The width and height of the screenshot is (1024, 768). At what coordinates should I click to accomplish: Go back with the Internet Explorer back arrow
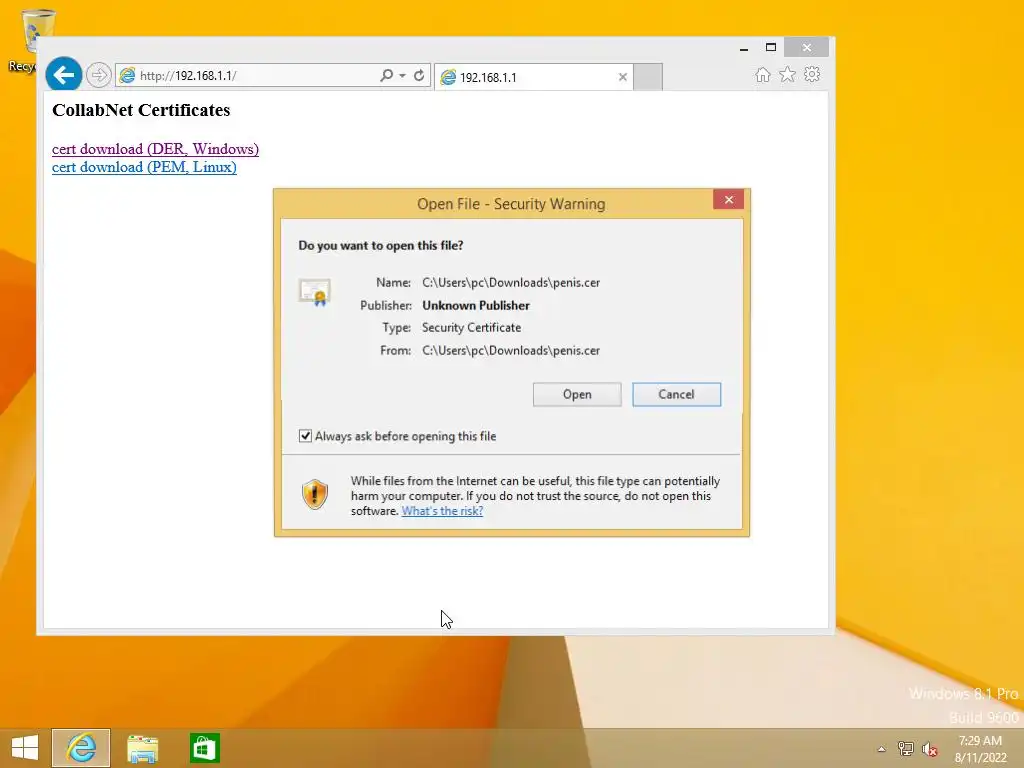click(63, 74)
